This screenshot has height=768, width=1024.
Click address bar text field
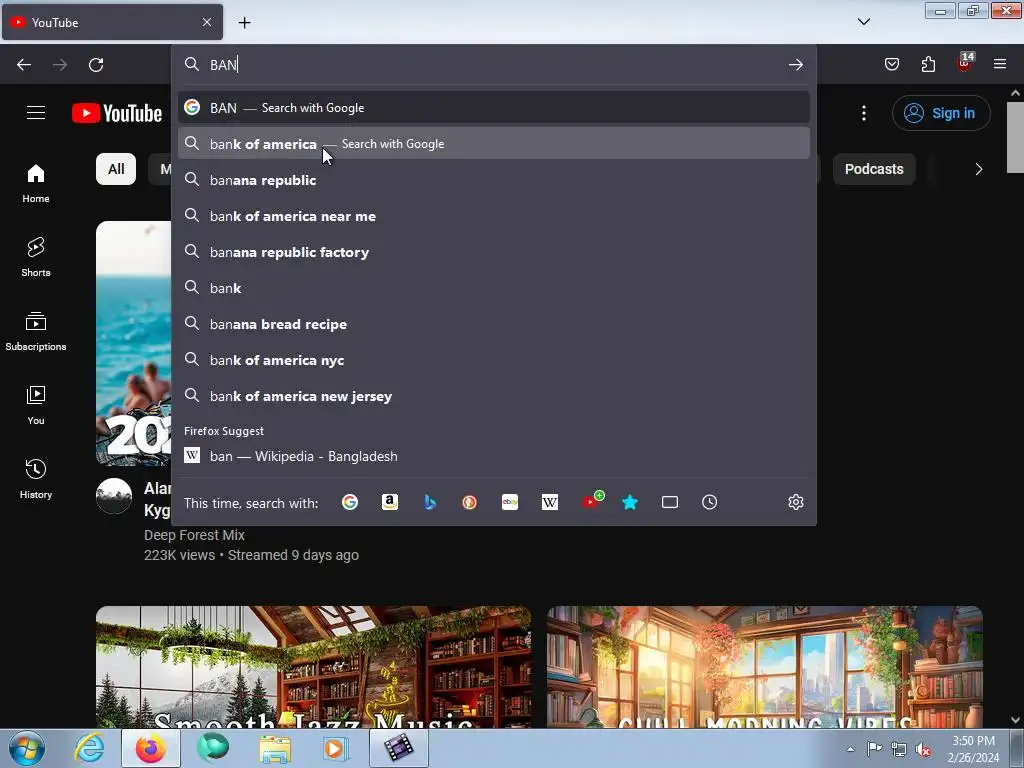[494, 65]
